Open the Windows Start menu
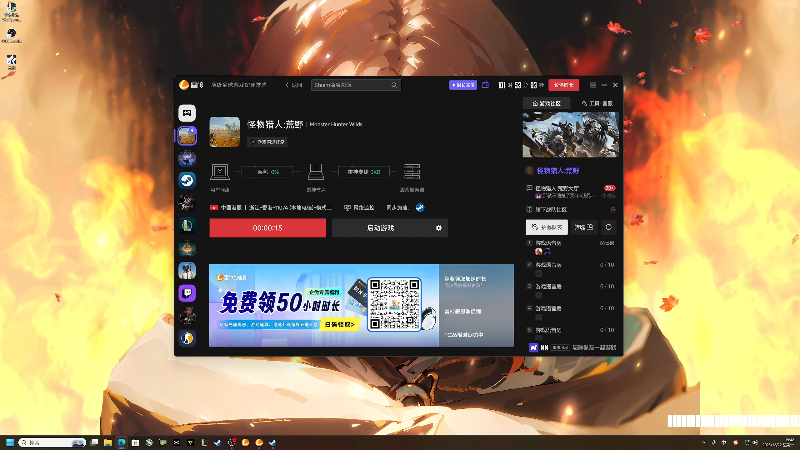 click(x=10, y=442)
